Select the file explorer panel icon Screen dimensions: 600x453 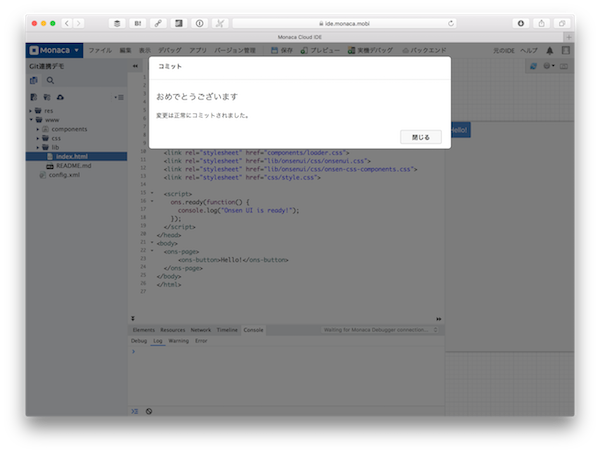(x=34, y=80)
